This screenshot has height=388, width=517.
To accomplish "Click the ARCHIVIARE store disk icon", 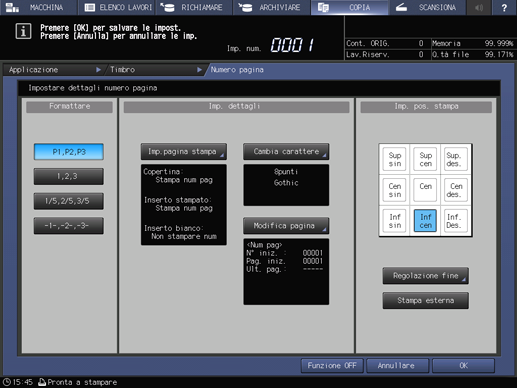I will (x=245, y=7).
